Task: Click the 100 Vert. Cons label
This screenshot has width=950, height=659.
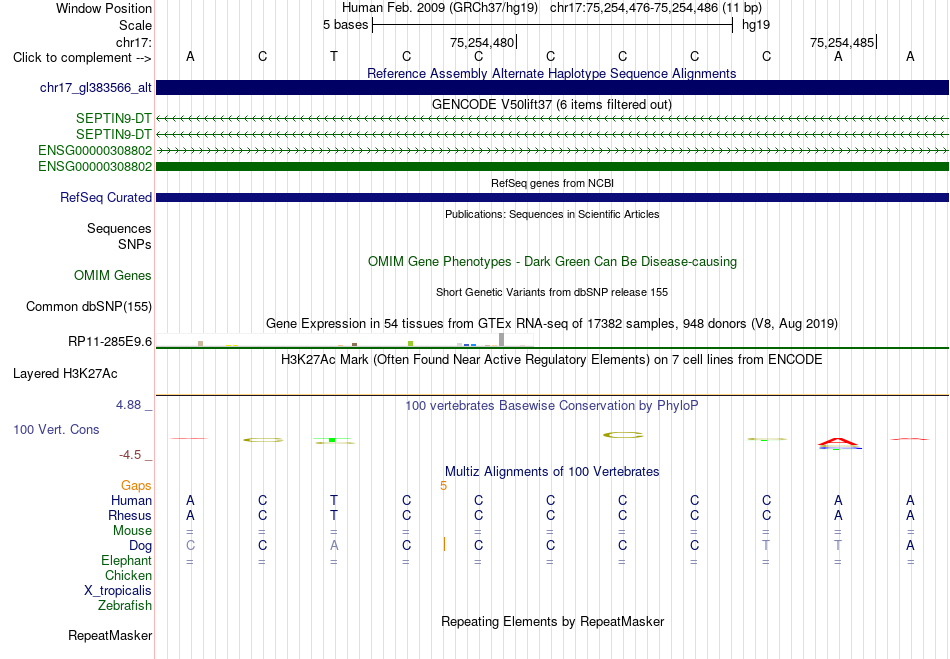Action: pyautogui.click(x=56, y=429)
